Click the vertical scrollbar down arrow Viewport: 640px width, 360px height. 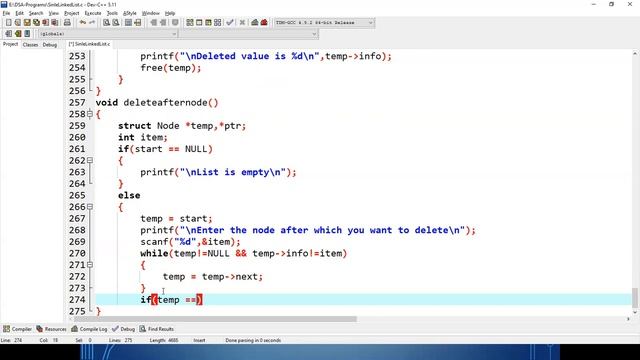coord(635,312)
